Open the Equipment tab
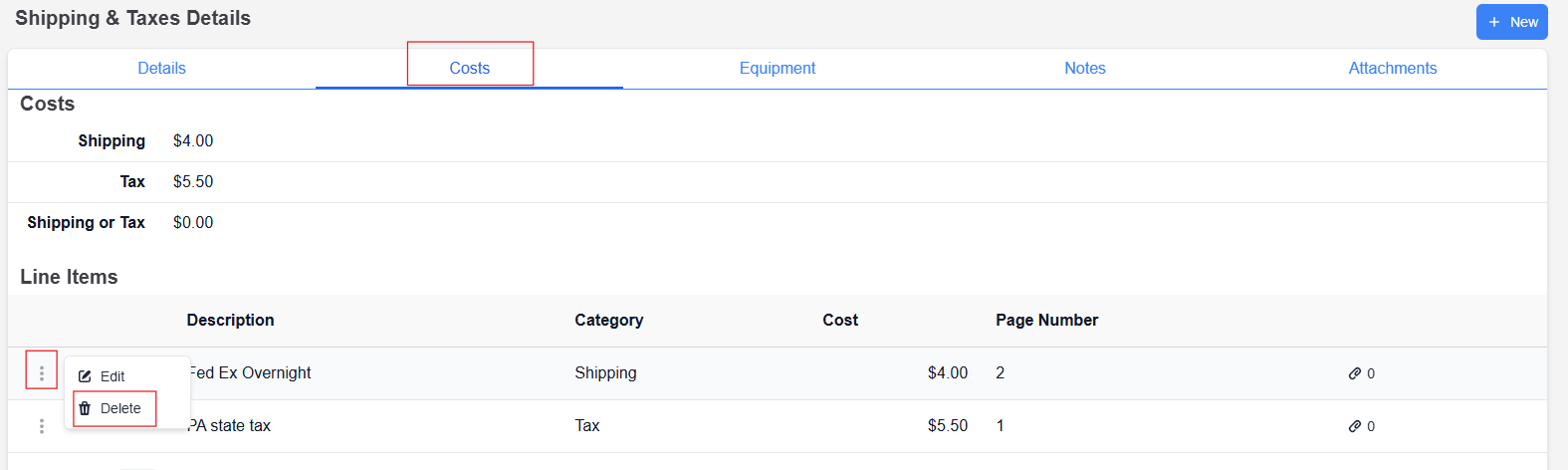The height and width of the screenshot is (470, 1568). coord(777,68)
